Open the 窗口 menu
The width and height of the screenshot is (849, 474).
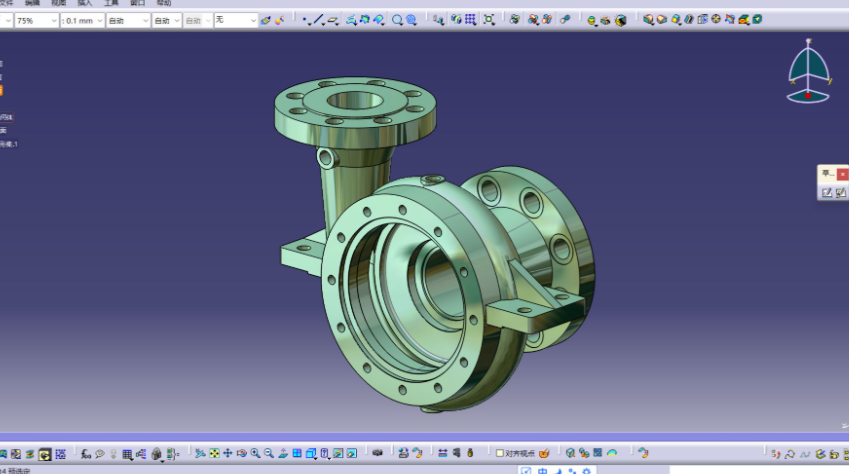tap(138, 3)
